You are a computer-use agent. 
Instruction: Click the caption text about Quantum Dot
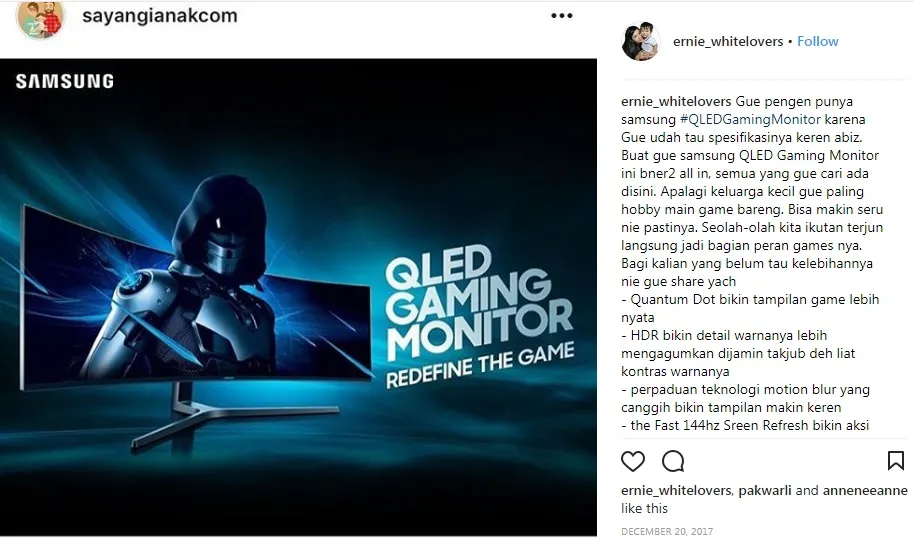click(750, 308)
